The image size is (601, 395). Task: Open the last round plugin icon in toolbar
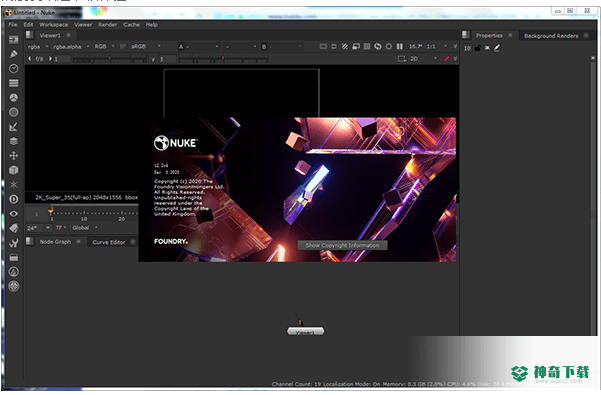[x=14, y=287]
